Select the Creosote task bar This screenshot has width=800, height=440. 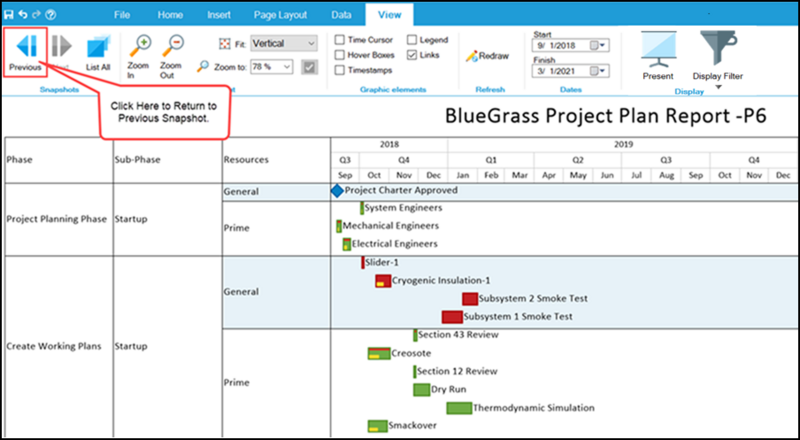(379, 353)
